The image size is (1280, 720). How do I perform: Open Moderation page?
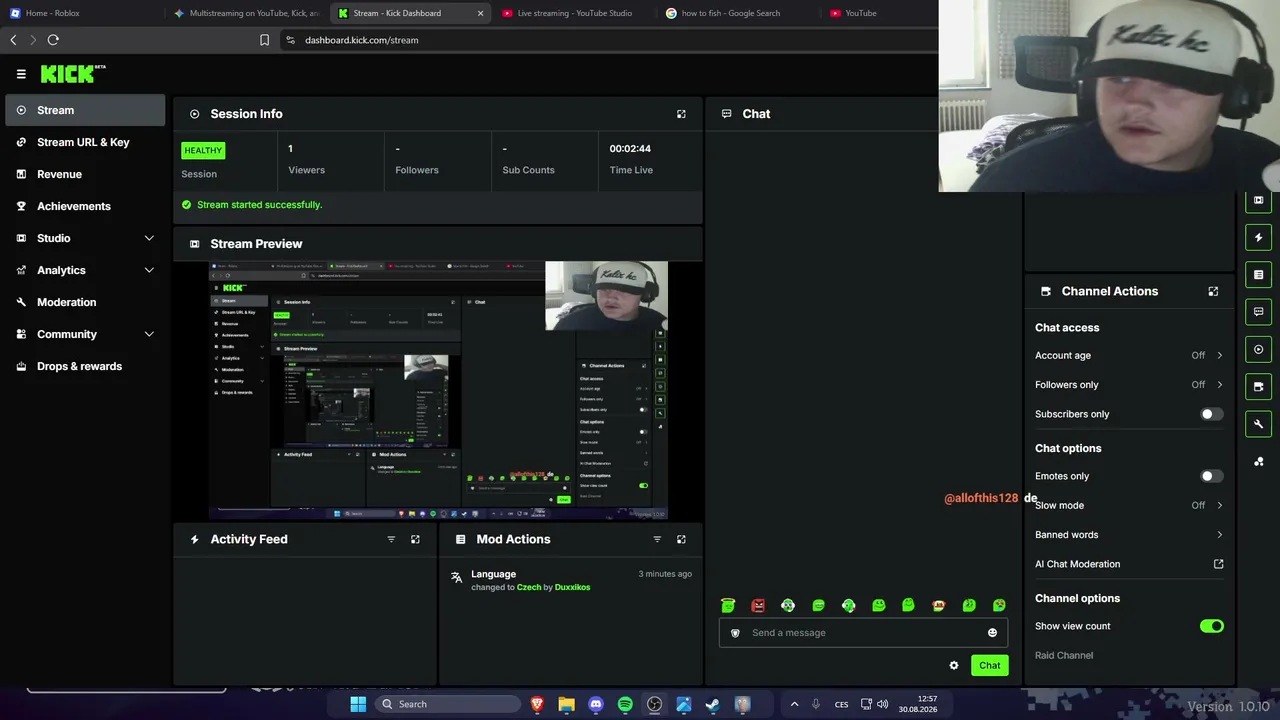pyautogui.click(x=85, y=302)
